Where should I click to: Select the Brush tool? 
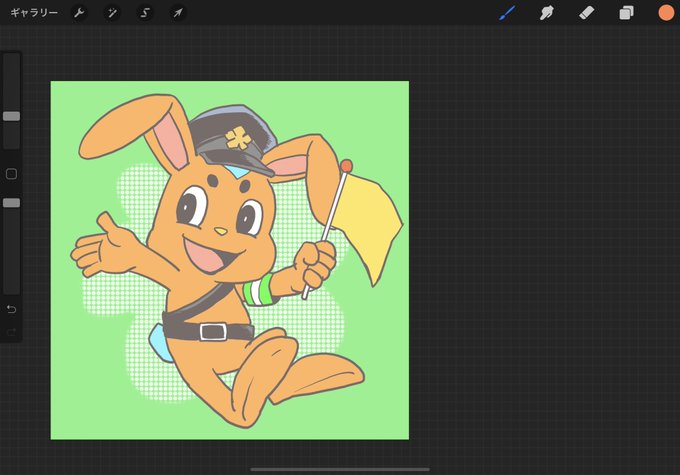pyautogui.click(x=507, y=13)
